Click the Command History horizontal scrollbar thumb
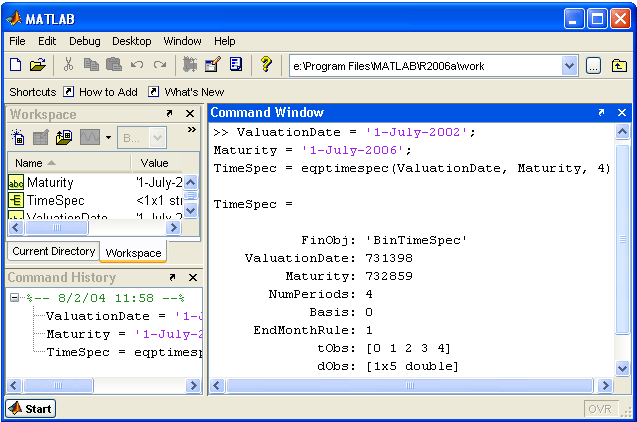 (x=58, y=385)
